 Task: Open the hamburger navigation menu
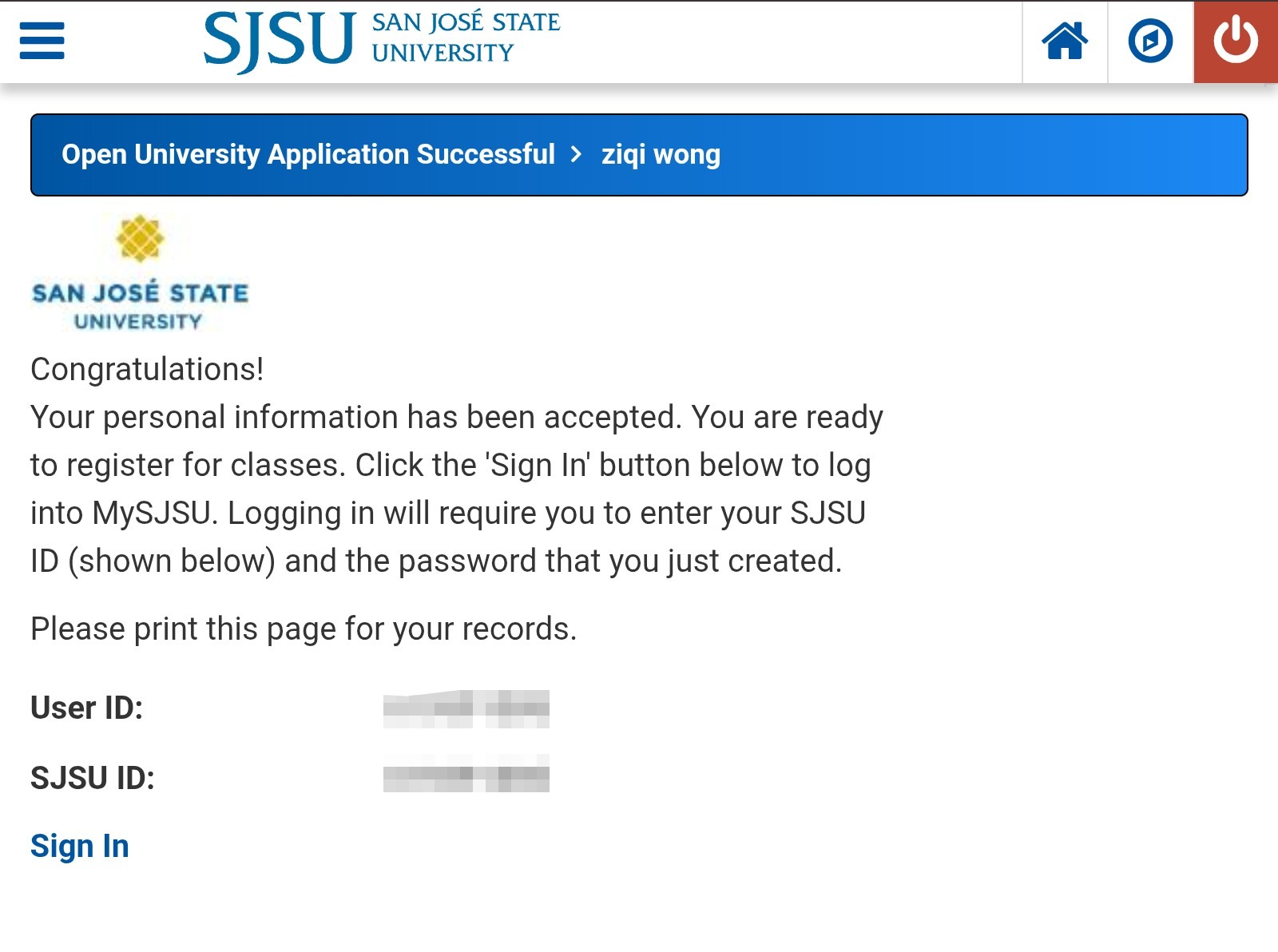pyautogui.click(x=42, y=41)
